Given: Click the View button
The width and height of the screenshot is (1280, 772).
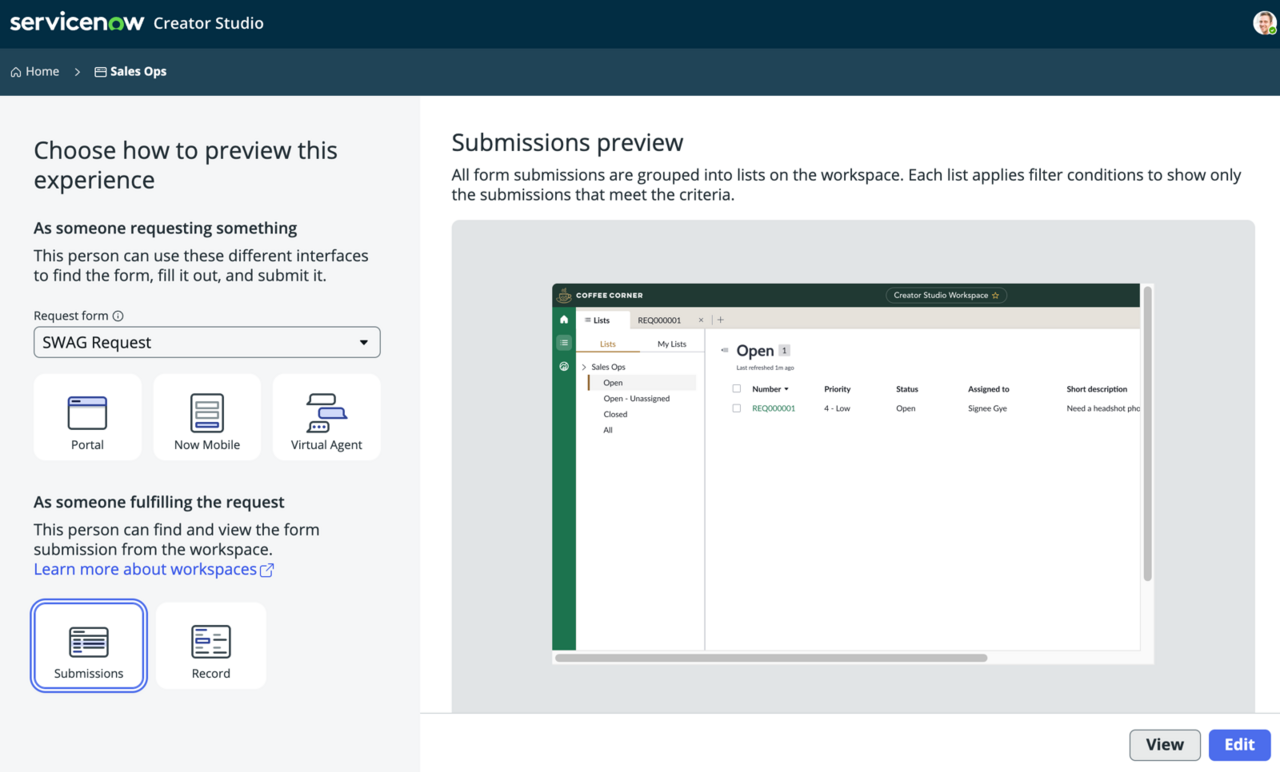Looking at the screenshot, I should 1165,745.
